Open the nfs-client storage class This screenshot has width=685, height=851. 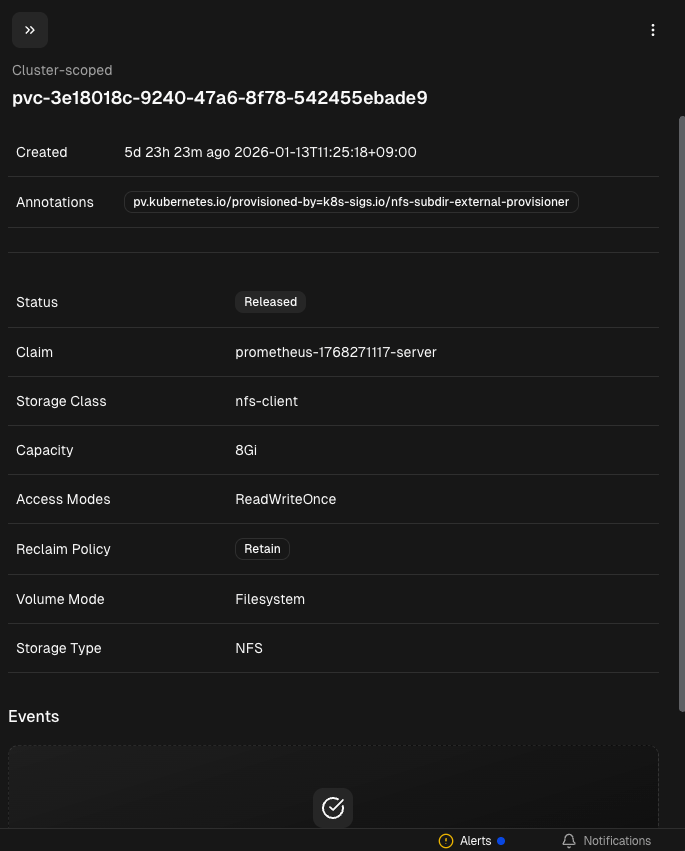[x=266, y=401]
